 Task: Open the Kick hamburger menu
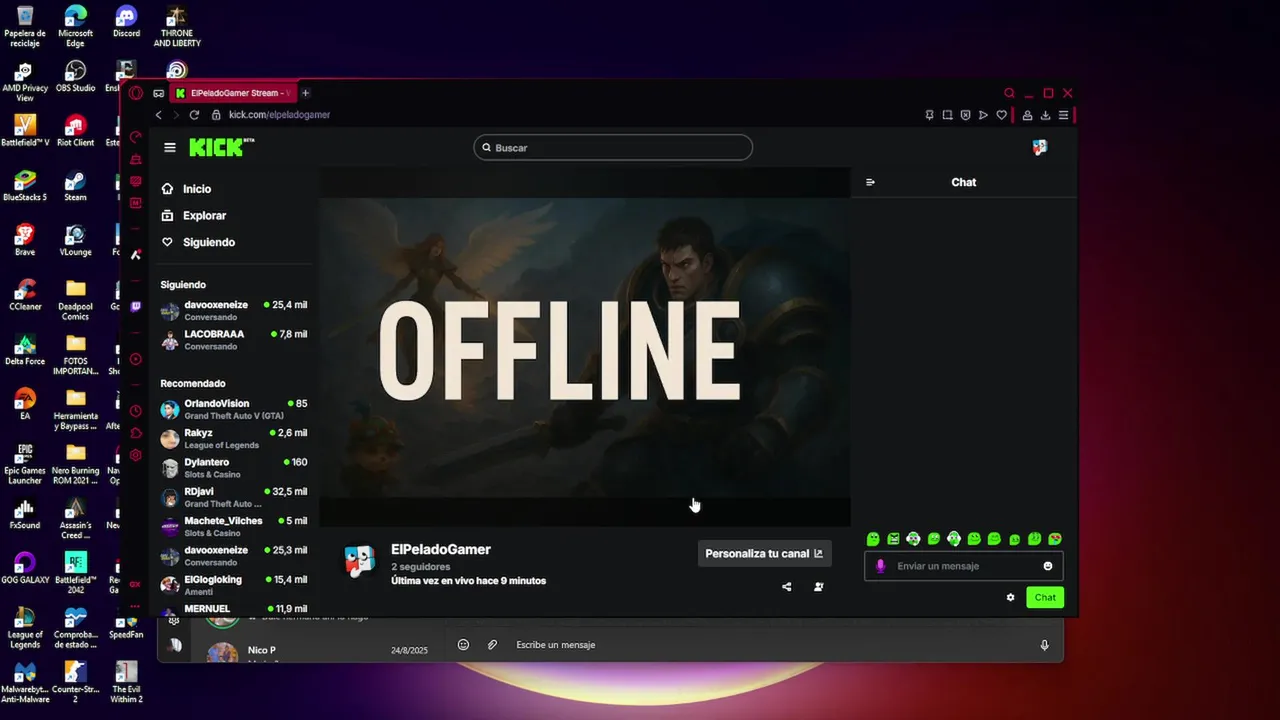coord(170,148)
